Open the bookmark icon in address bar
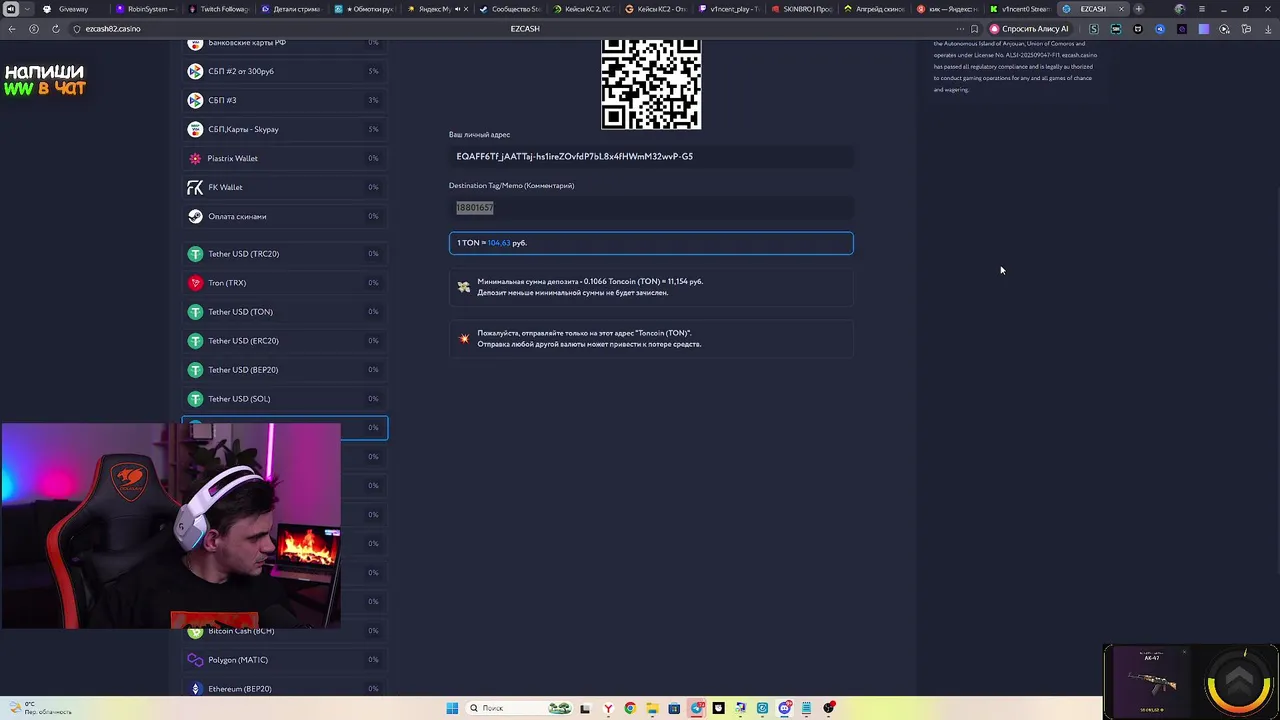 click(x=974, y=29)
